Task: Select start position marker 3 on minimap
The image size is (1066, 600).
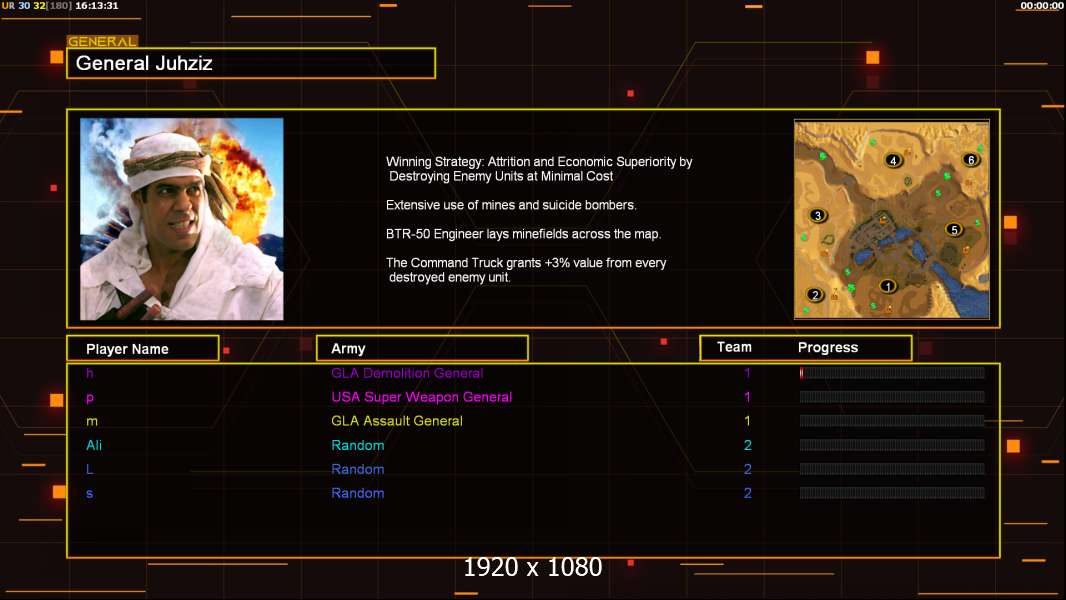Action: [x=818, y=215]
